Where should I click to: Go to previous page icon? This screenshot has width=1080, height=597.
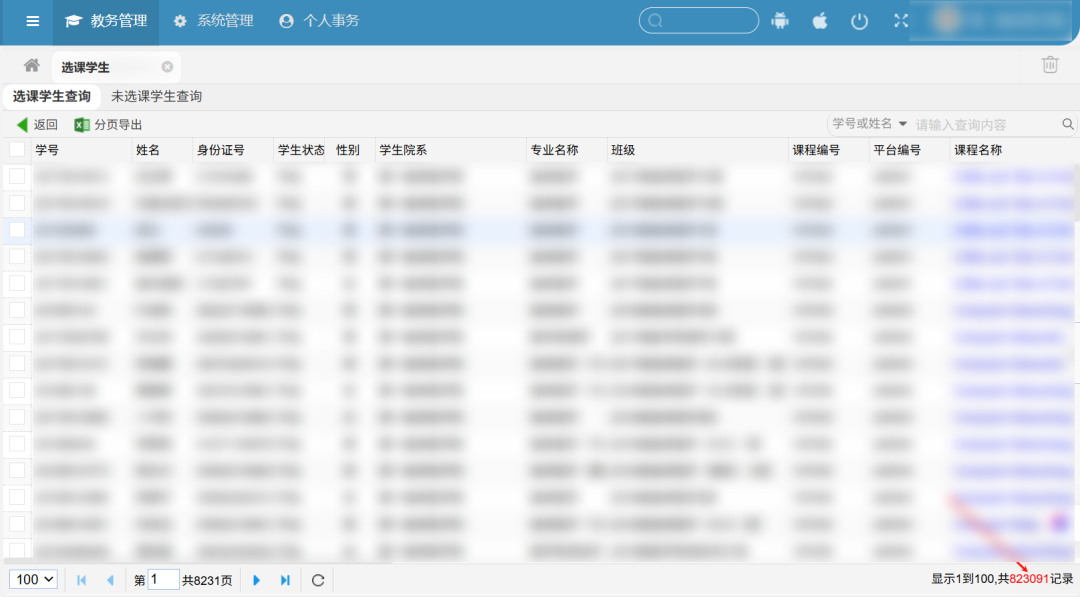click(110, 580)
